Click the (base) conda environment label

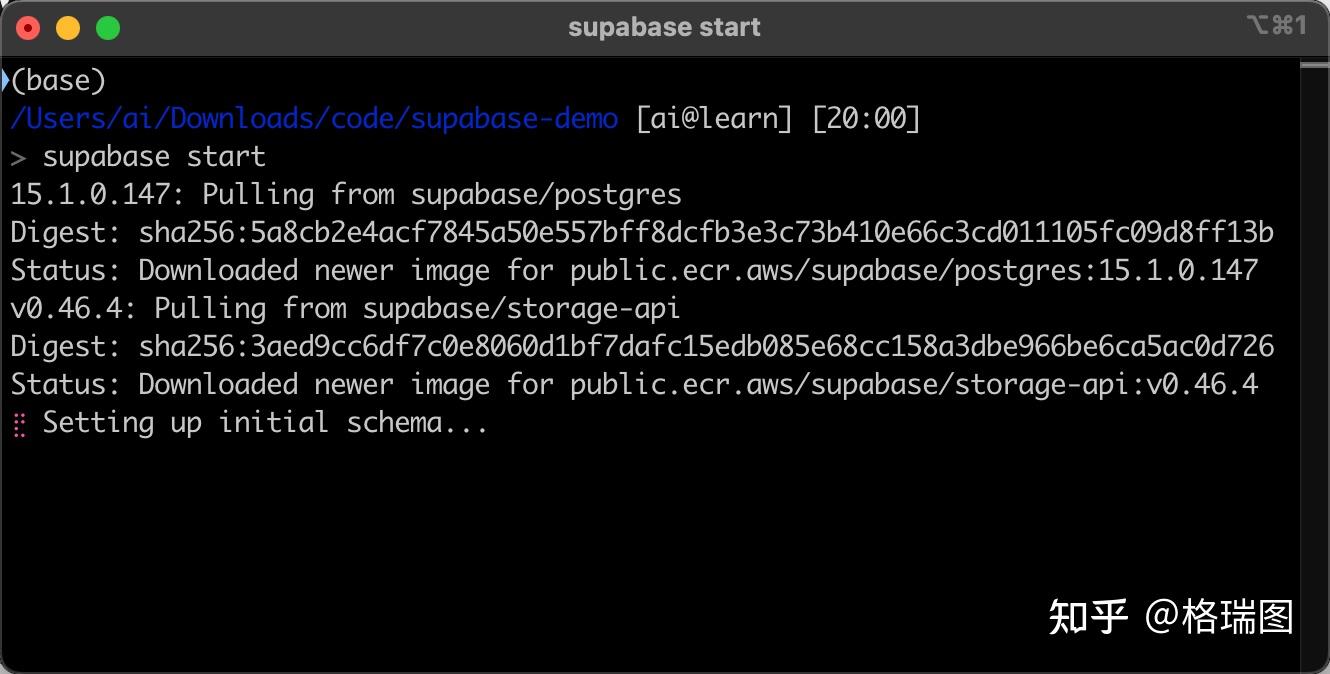58,81
